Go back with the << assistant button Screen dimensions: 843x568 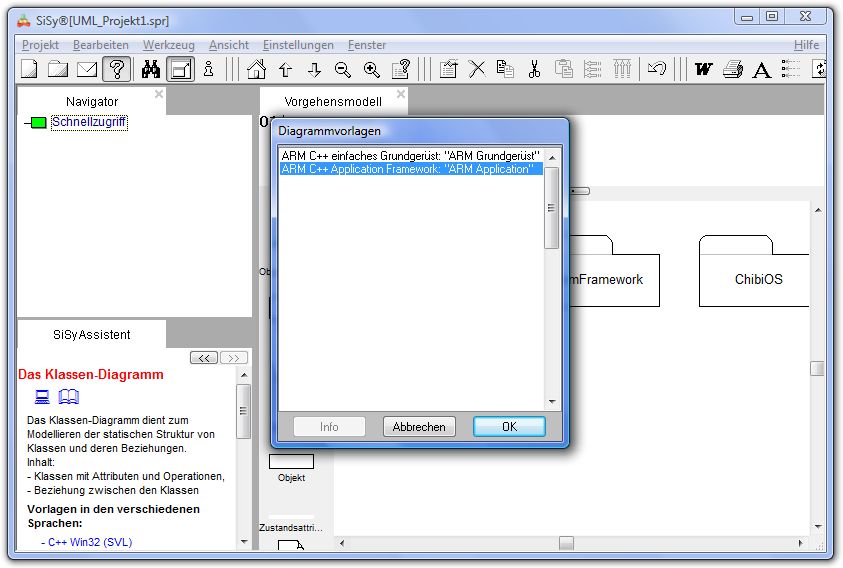204,358
